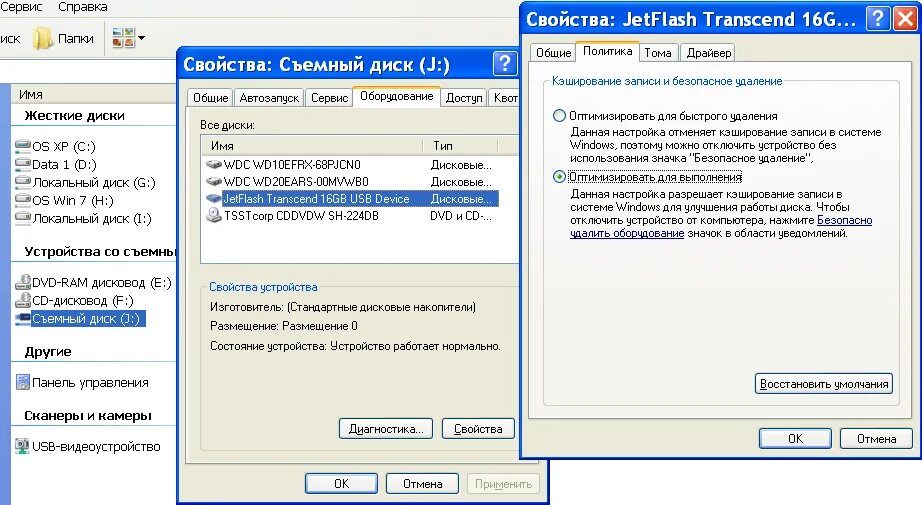Switch to Драйвер tab
Screen dimensions: 922x505
click(x=709, y=52)
